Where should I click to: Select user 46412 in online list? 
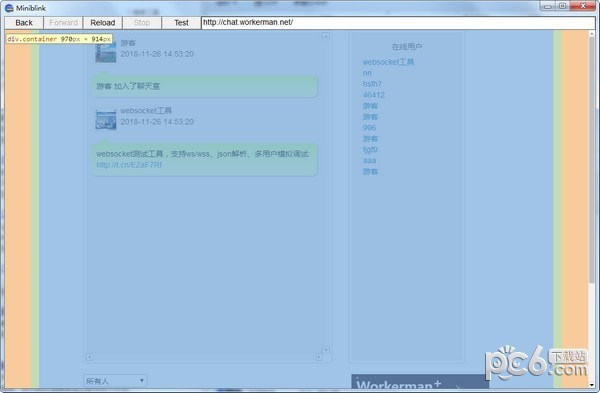(373, 95)
